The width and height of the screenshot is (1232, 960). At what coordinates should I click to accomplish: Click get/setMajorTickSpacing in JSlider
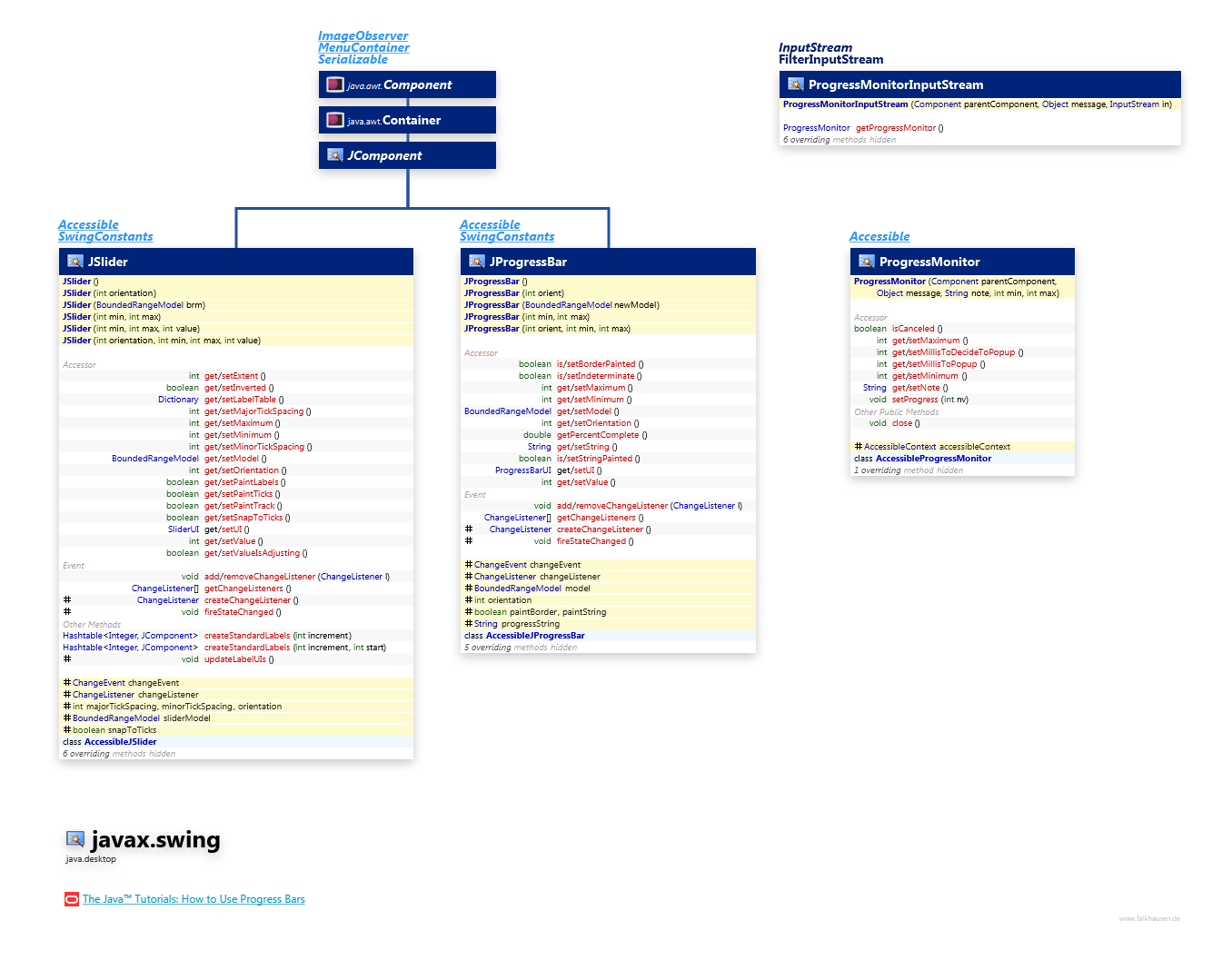click(x=254, y=411)
